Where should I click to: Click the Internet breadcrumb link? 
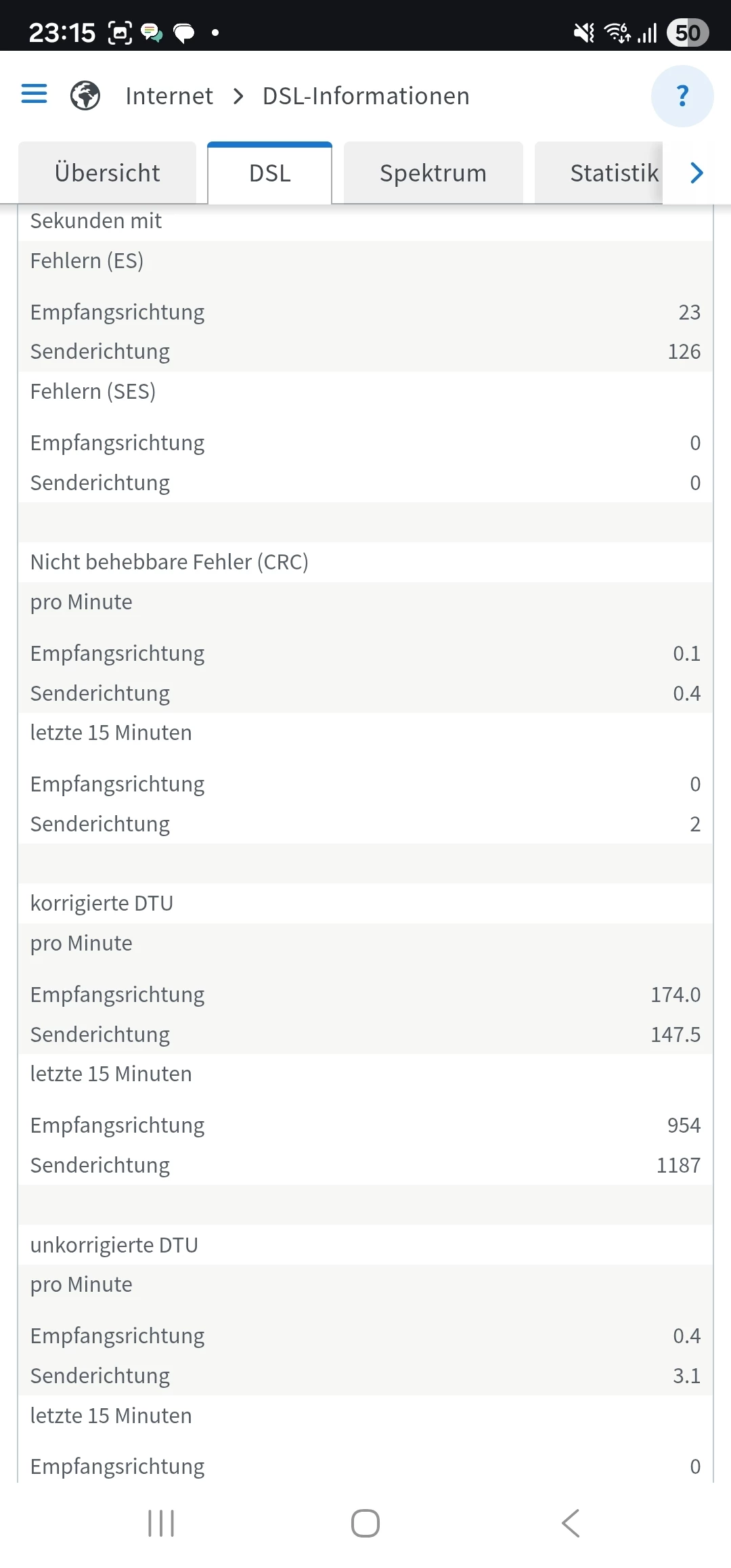tap(169, 96)
